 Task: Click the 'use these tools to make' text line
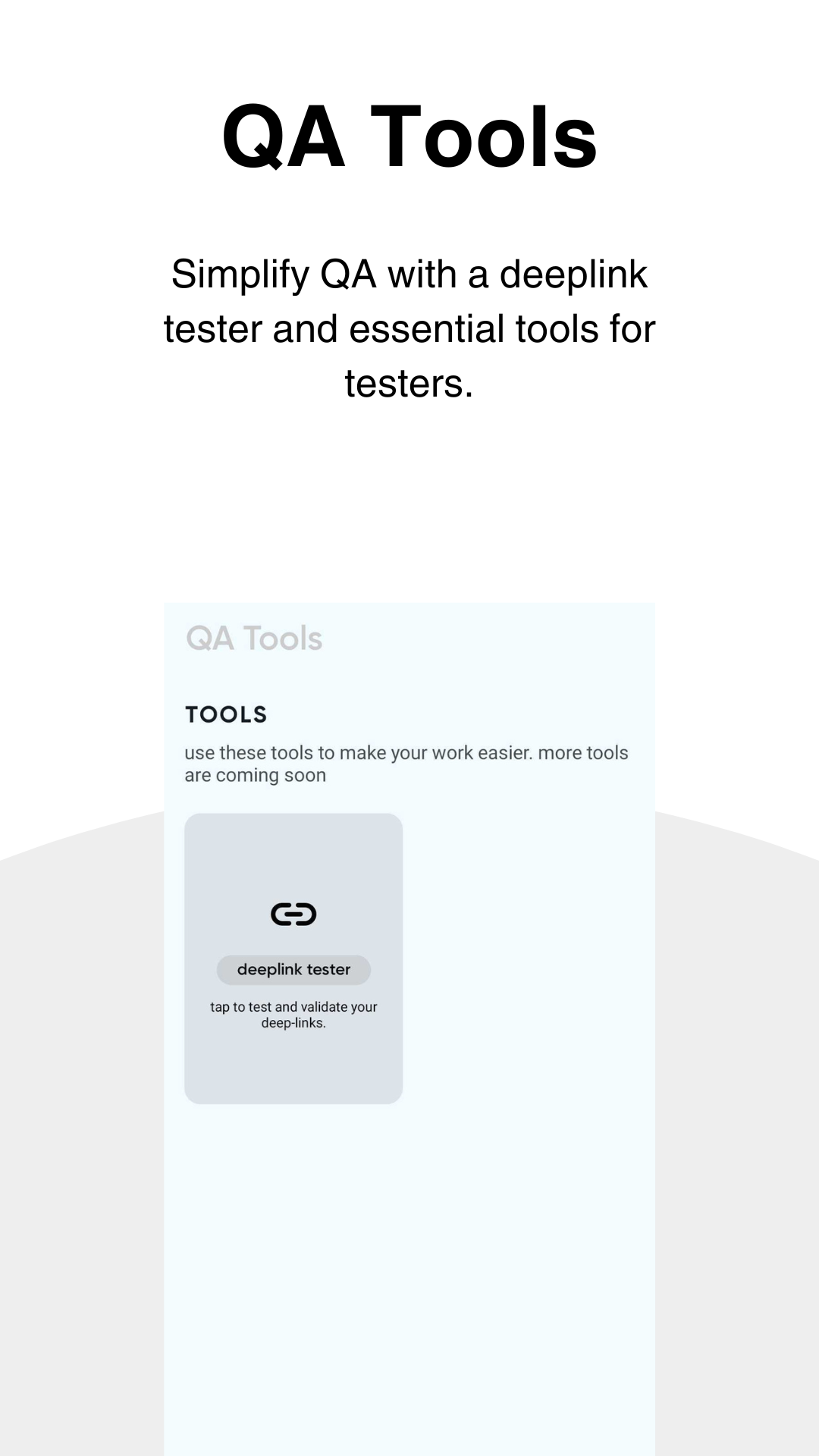coord(406,753)
